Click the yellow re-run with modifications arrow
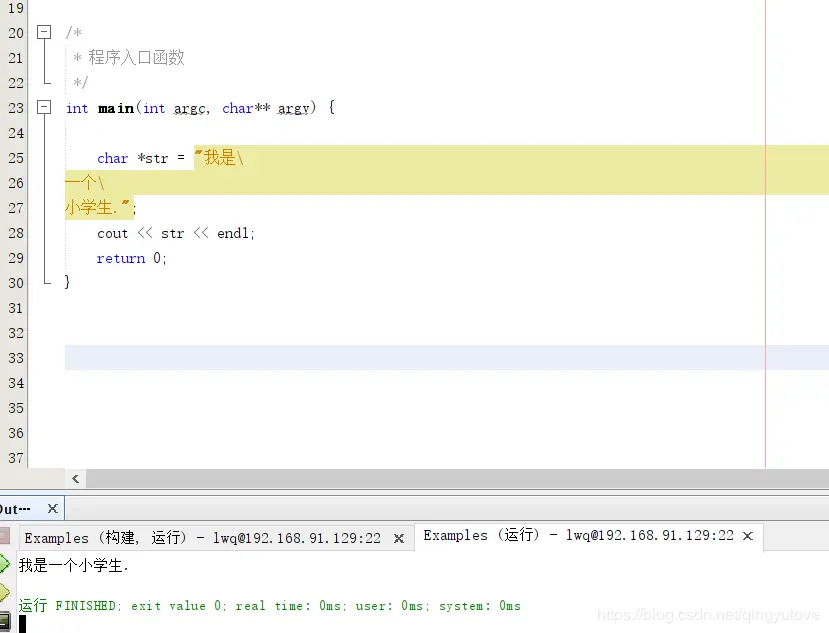Viewport: 829px width, 633px height. click(x=4, y=592)
